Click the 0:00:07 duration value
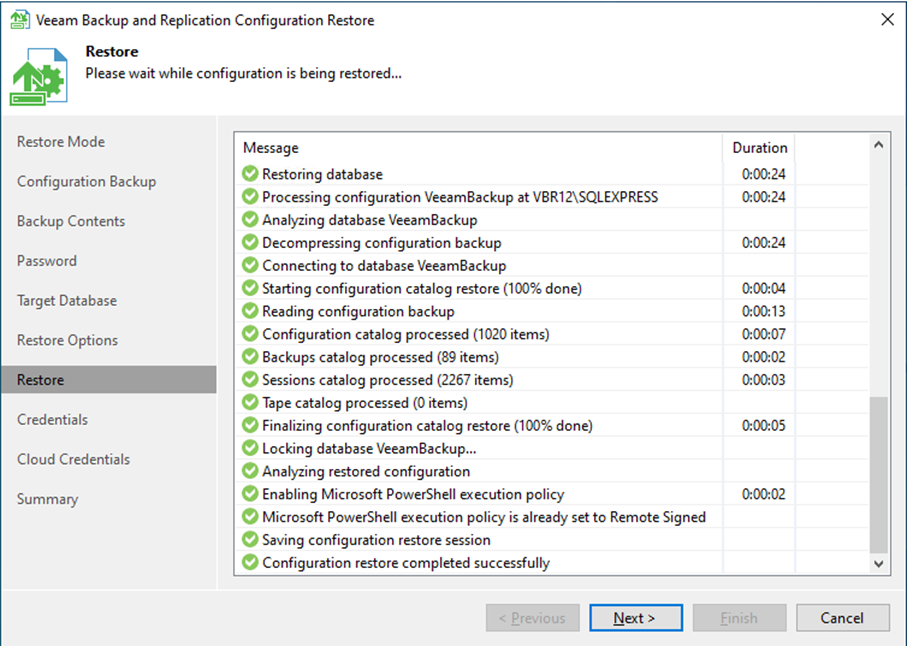This screenshot has width=907, height=646. [764, 334]
